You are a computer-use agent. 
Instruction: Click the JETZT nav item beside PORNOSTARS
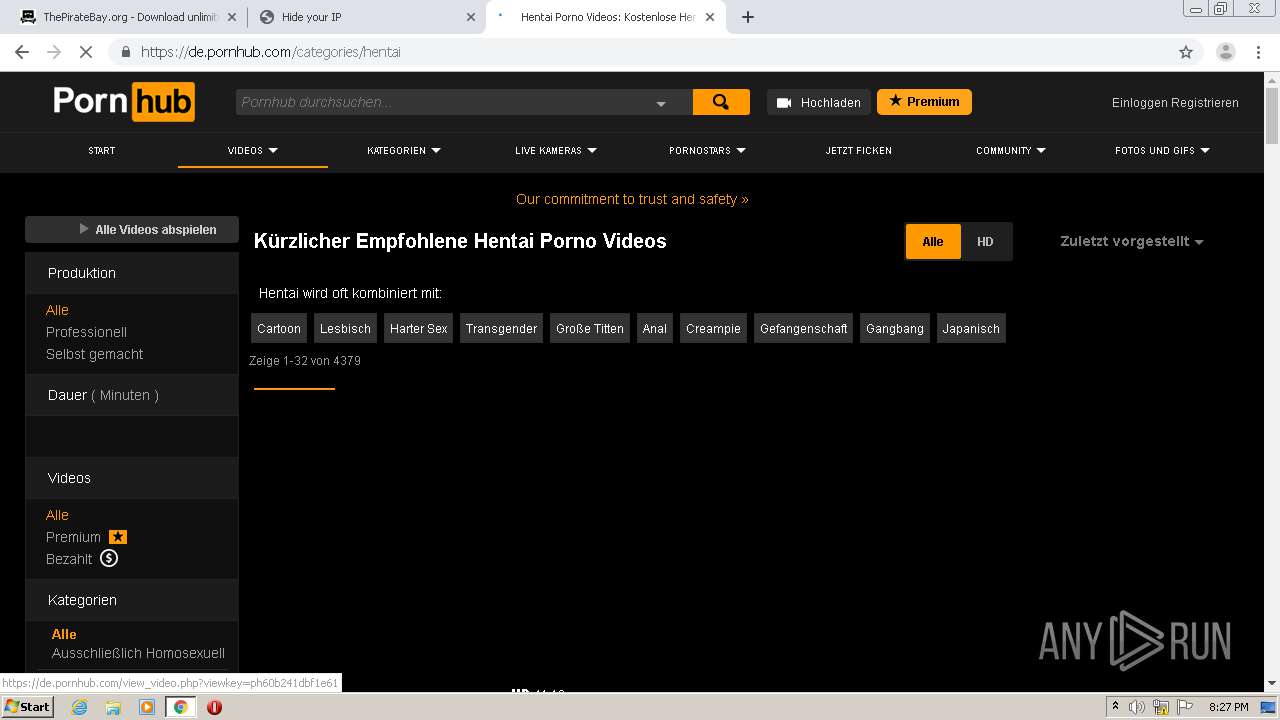[859, 150]
